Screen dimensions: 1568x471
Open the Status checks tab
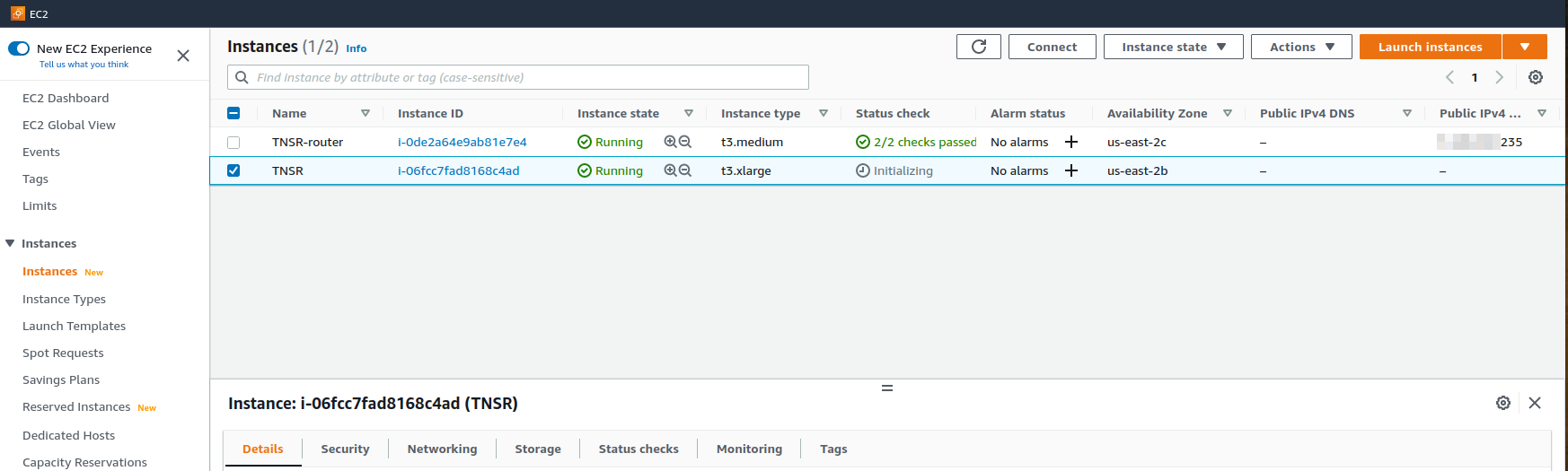639,449
